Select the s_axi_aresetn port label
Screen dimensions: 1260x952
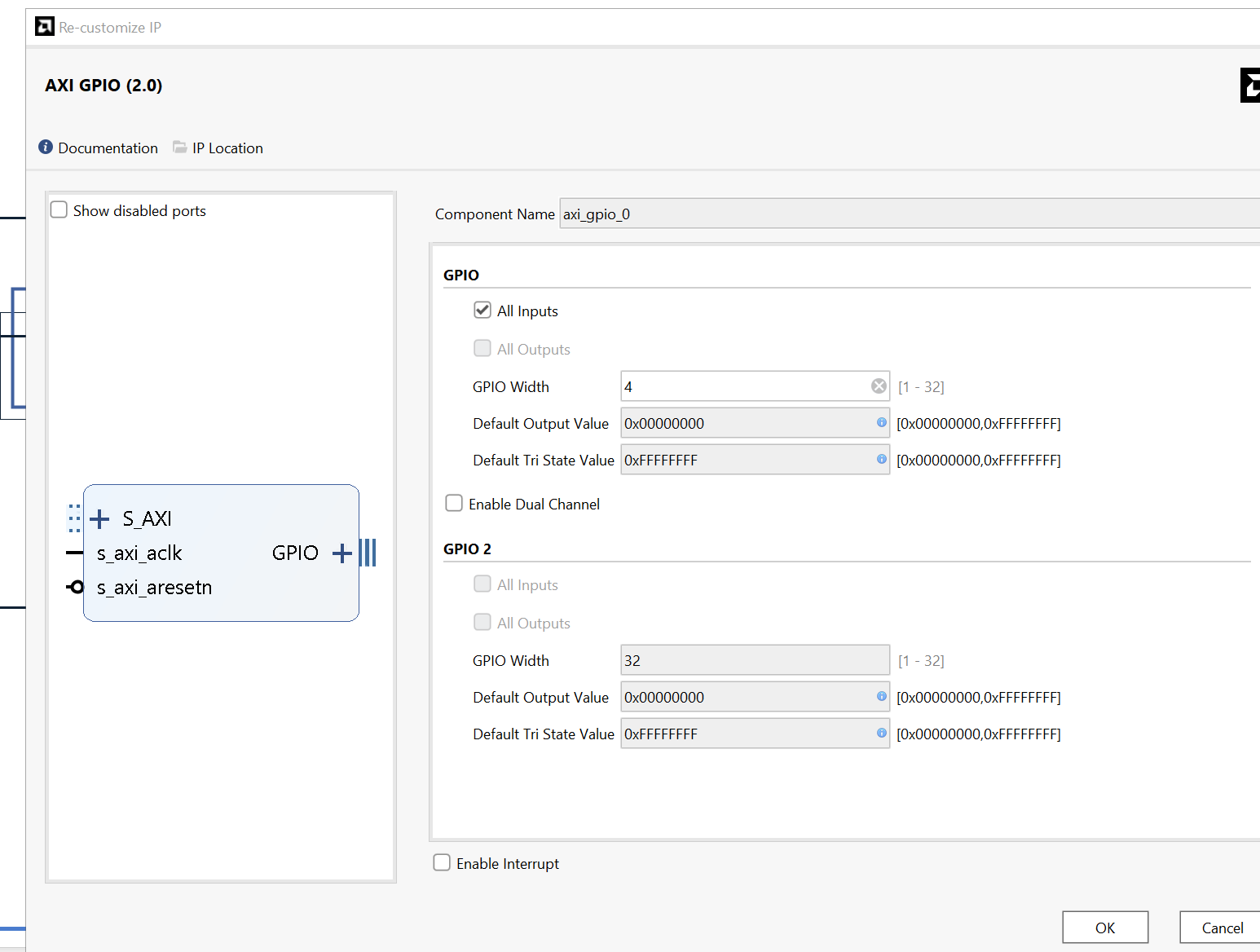(x=154, y=588)
